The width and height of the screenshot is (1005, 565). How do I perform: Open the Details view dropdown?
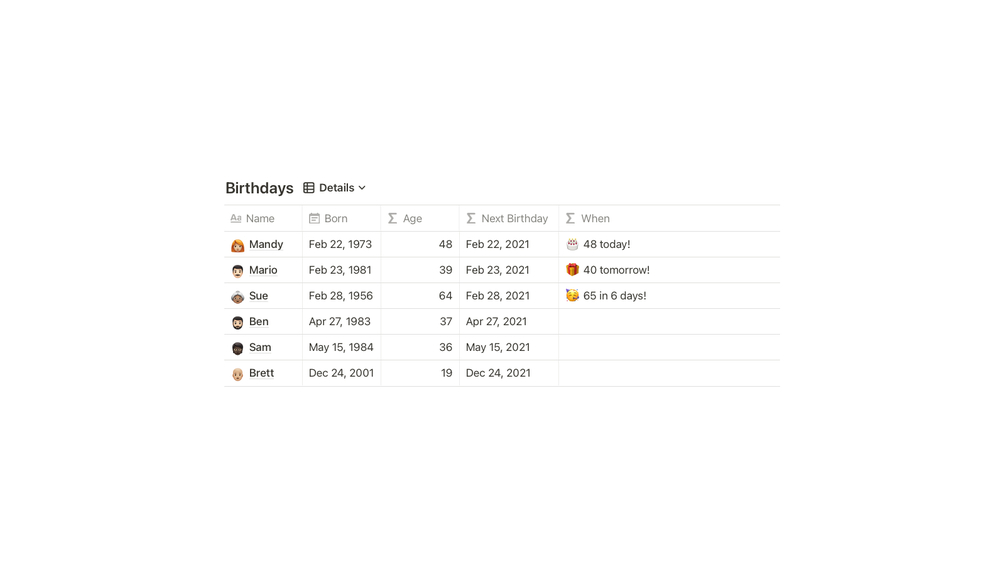point(336,188)
